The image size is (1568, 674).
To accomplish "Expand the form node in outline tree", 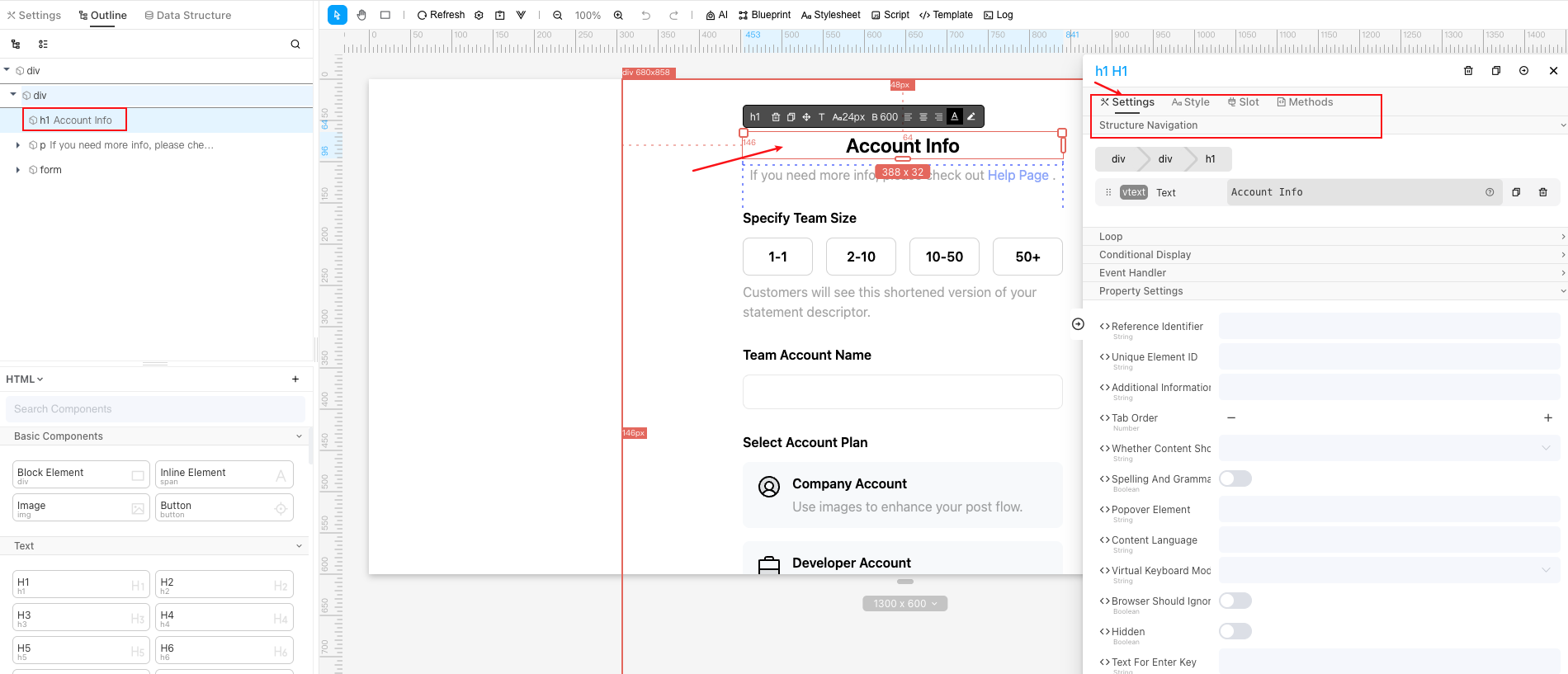I will click(x=18, y=170).
